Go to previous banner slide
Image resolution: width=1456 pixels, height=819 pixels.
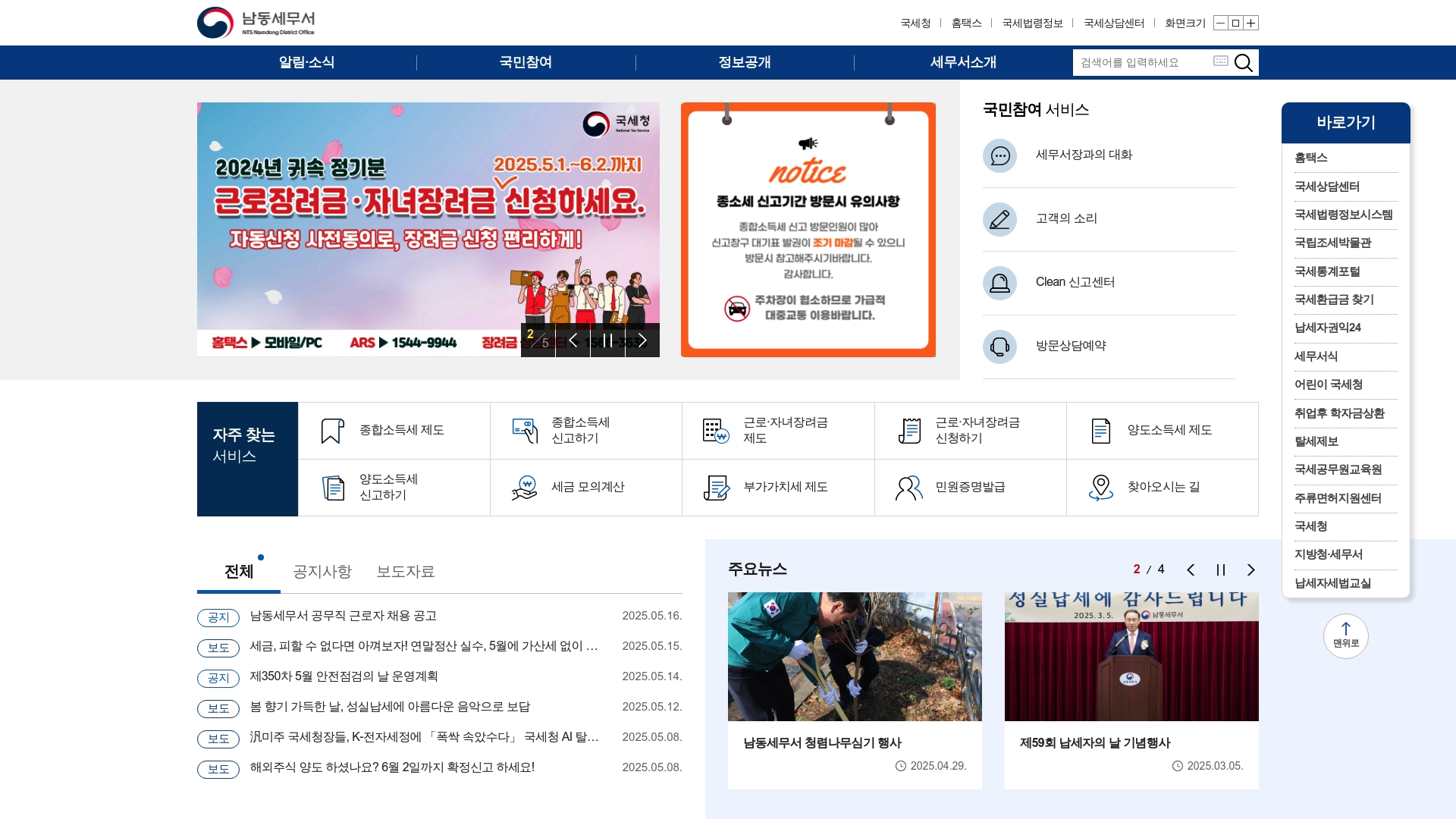(573, 340)
